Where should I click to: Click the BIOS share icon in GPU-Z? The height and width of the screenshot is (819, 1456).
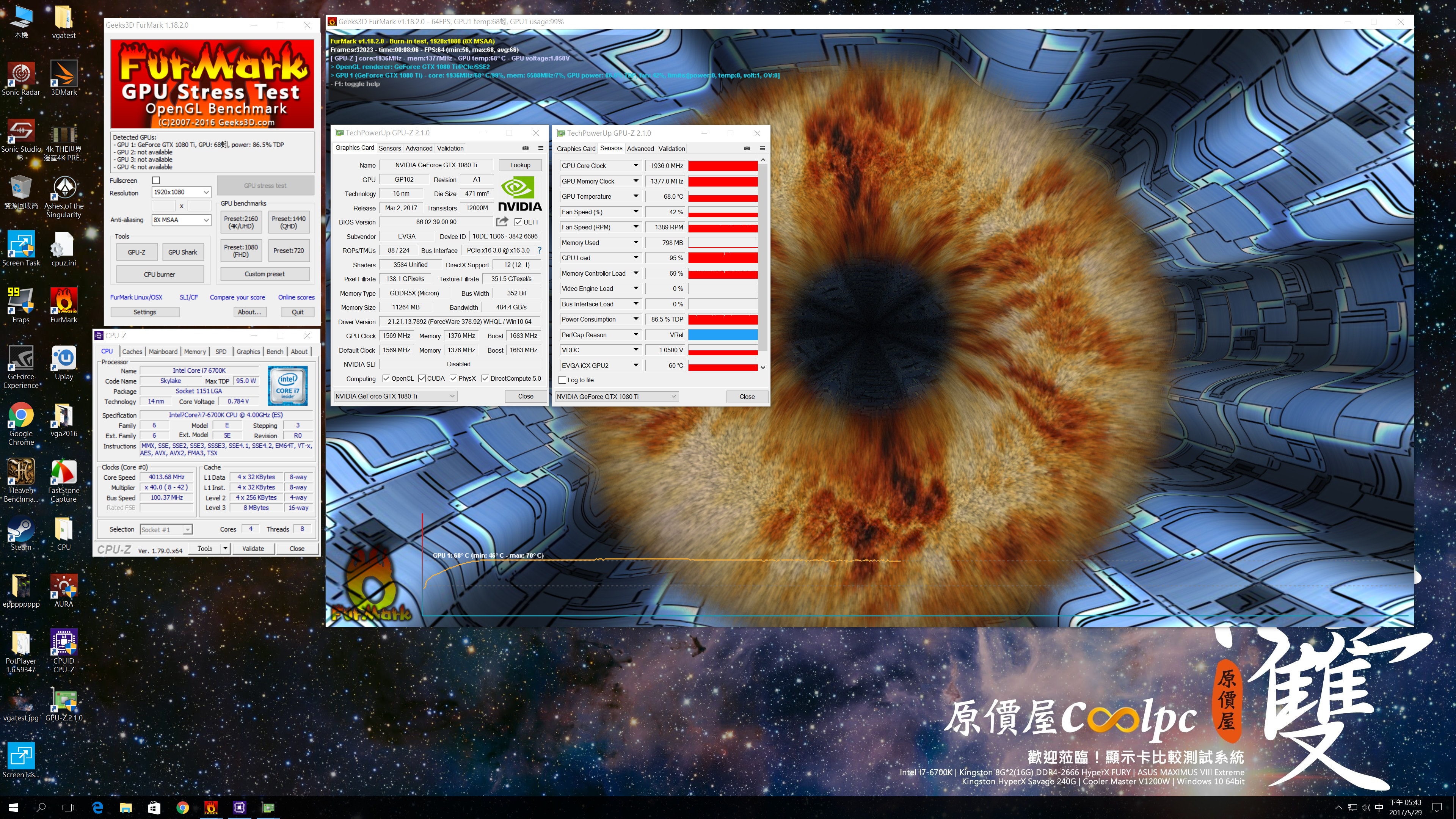502,221
